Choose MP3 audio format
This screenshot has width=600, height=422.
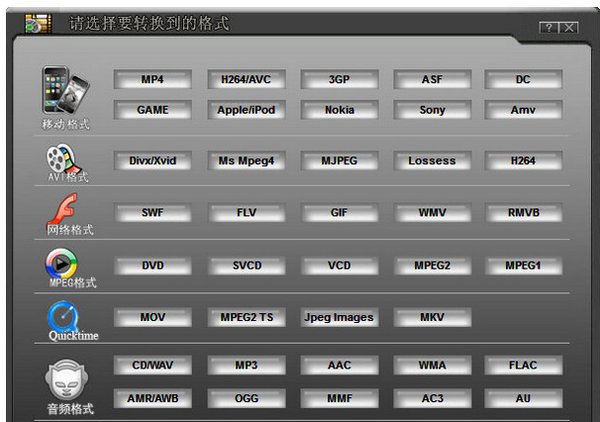click(x=245, y=365)
